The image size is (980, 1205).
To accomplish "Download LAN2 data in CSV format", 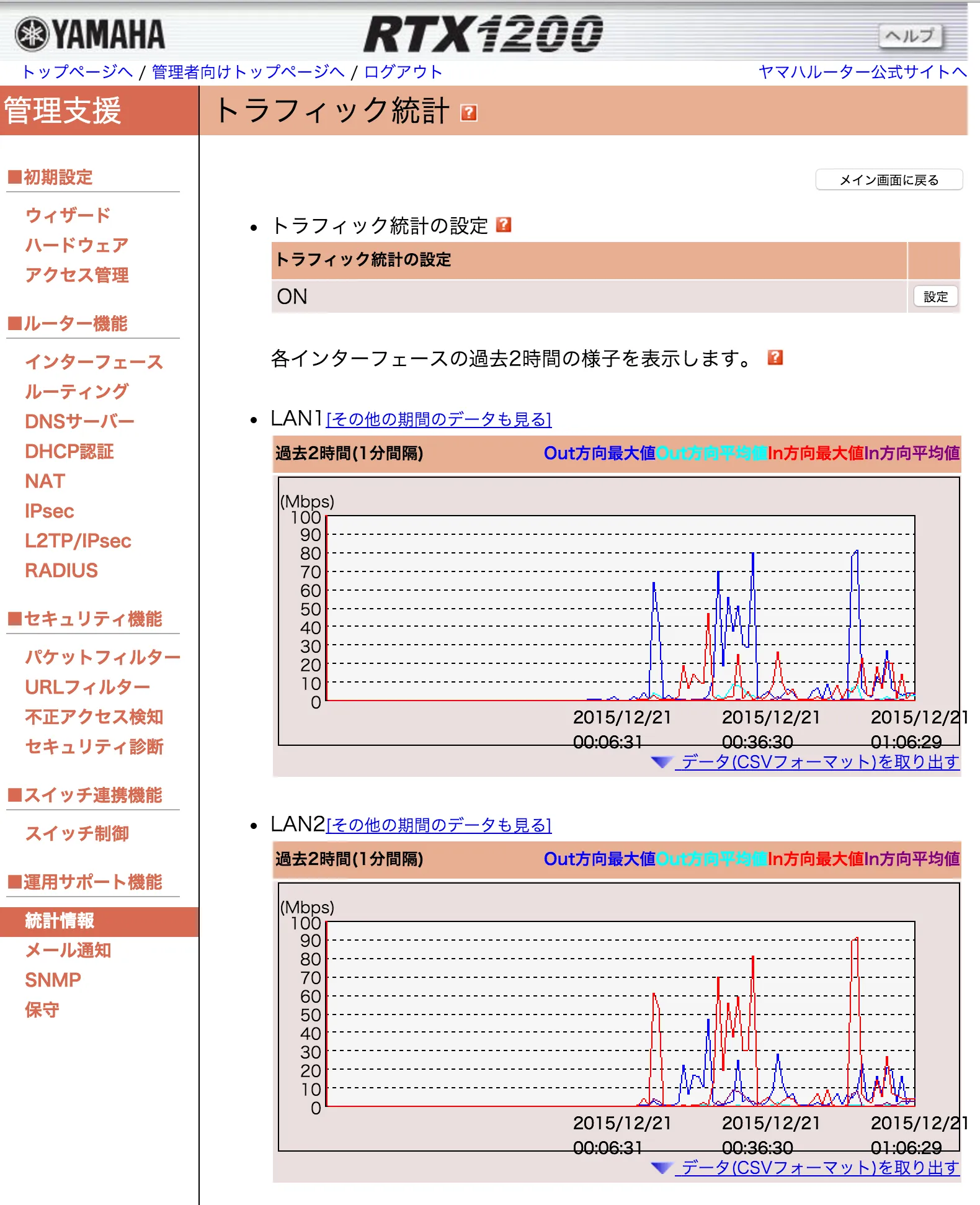I will point(820,1167).
